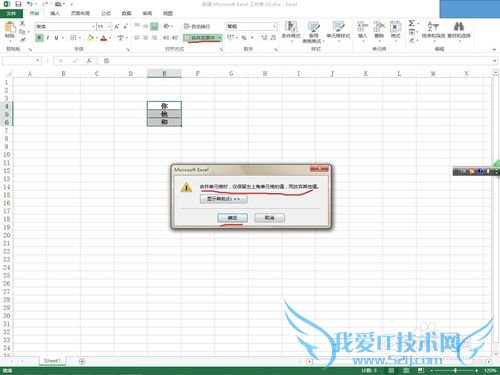
Task: Open the number format dropdown
Action: [274, 26]
